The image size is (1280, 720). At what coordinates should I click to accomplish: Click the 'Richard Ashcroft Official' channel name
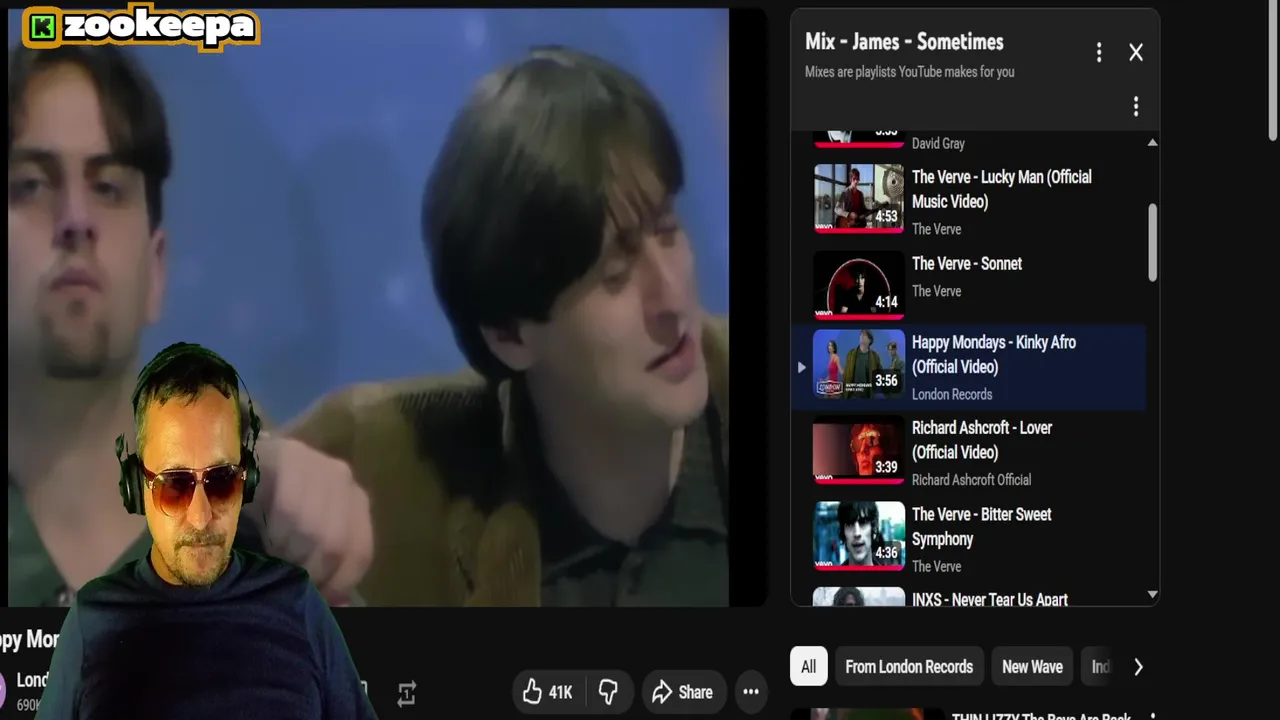point(971,480)
